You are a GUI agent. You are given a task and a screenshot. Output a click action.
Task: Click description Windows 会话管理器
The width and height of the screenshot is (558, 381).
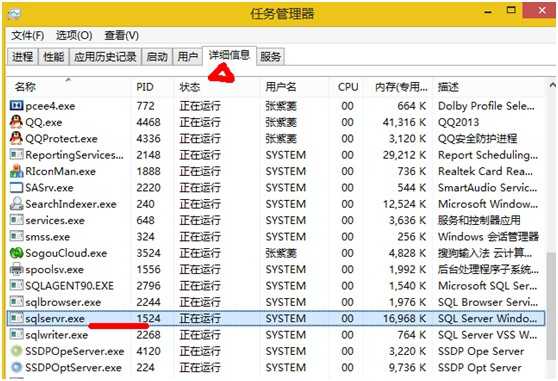(x=488, y=237)
